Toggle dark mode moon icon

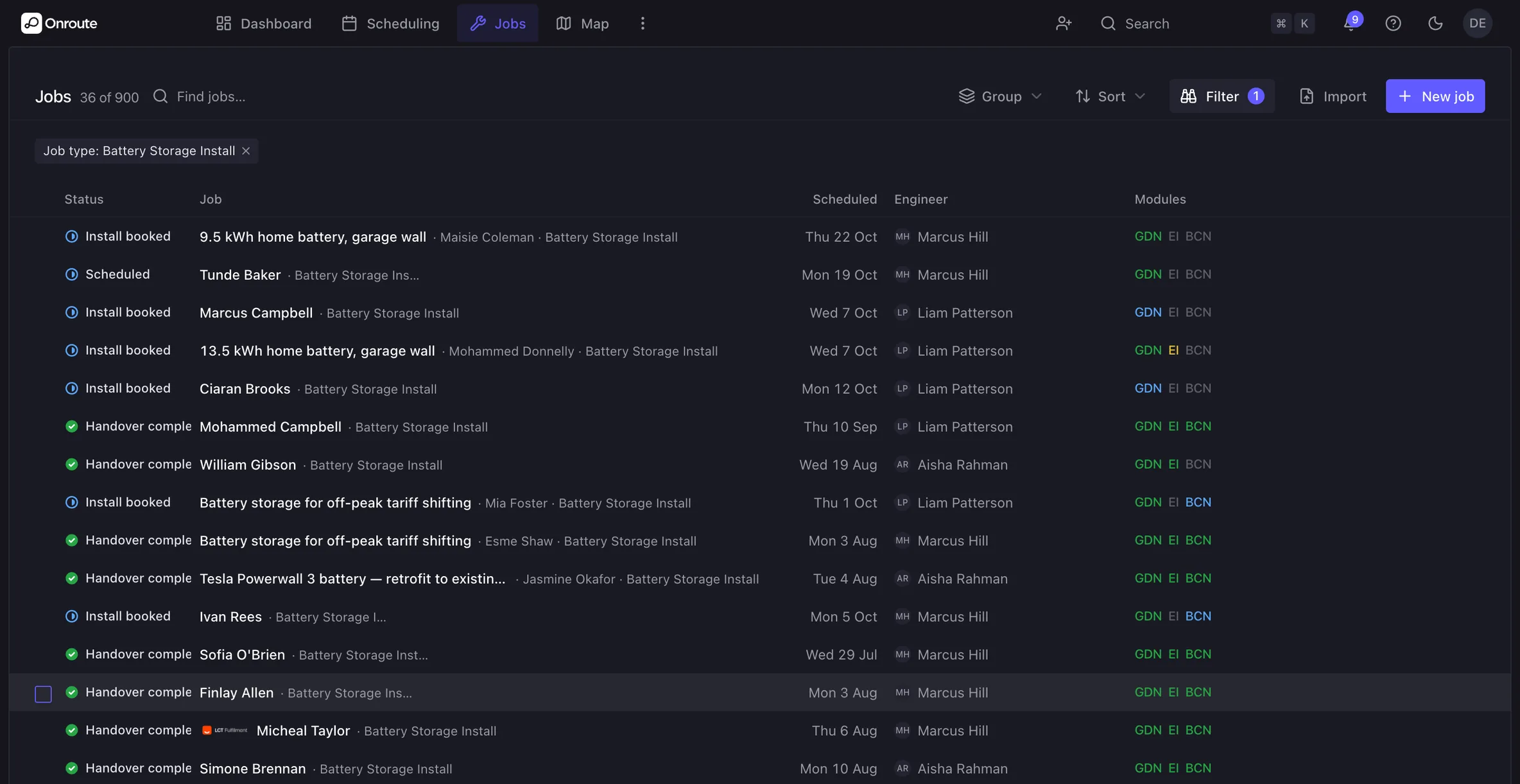(1435, 24)
